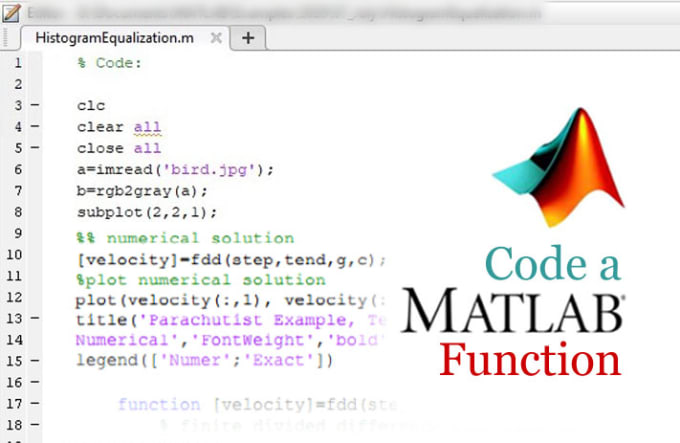680x443 pixels.
Task: Set breakpoint dash on line 4
Action: [x=35, y=126]
